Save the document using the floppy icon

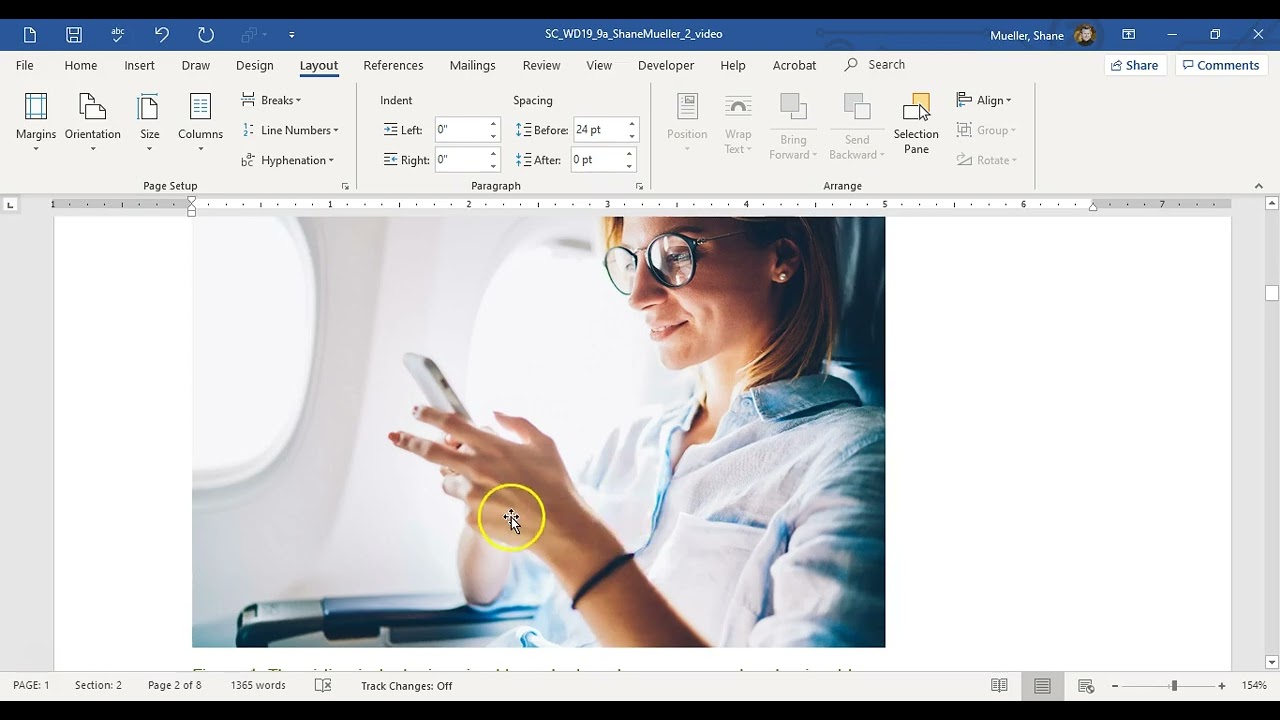click(74, 35)
